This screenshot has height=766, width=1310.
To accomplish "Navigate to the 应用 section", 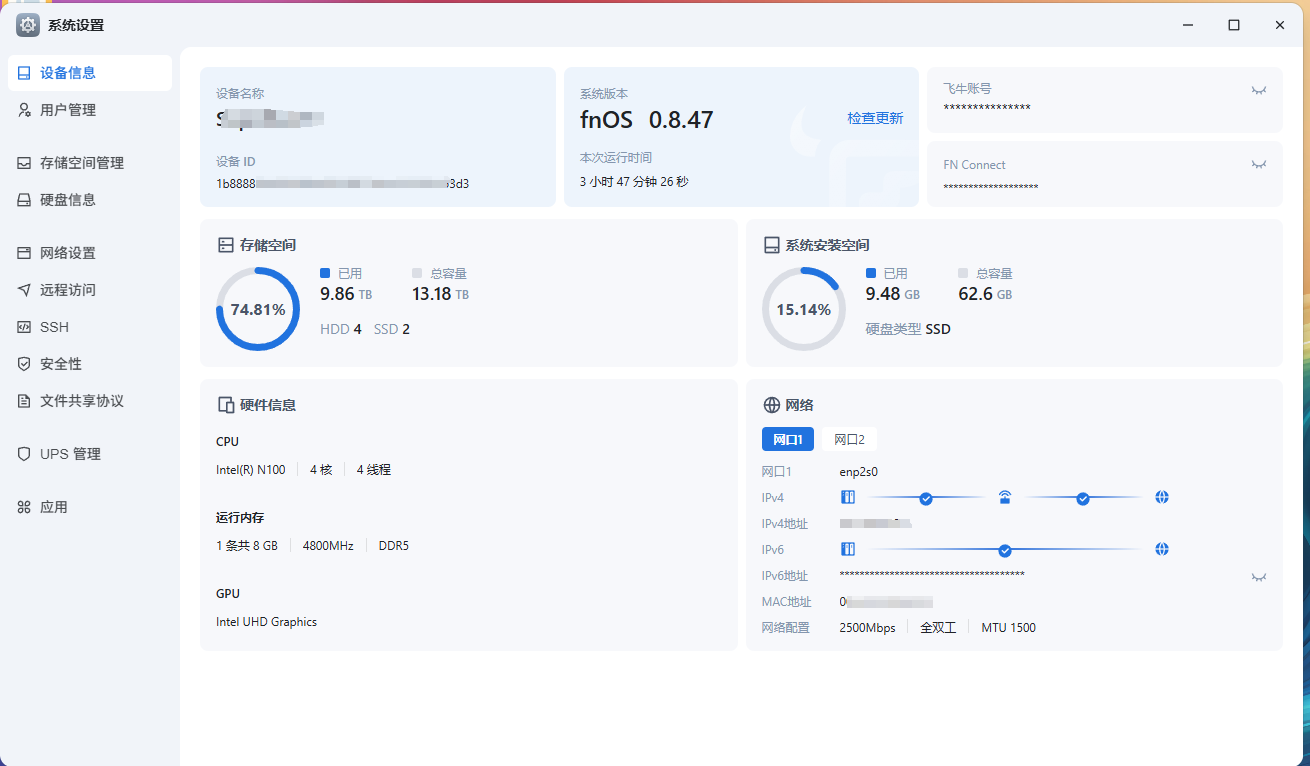I will click(x=90, y=507).
